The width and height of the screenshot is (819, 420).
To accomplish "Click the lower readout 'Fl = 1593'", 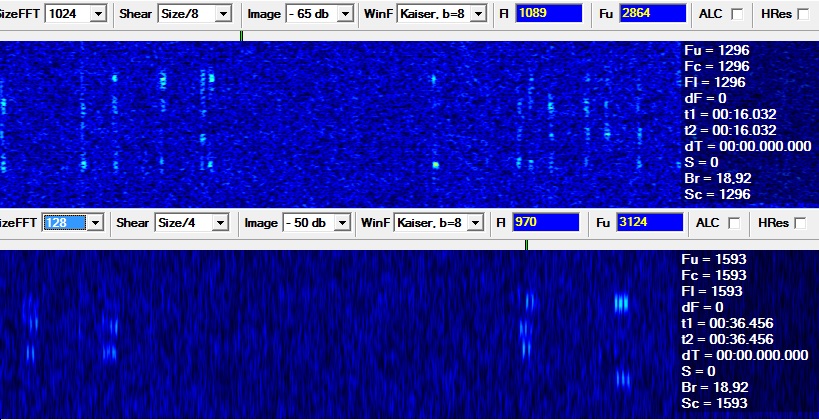I will click(x=712, y=291).
